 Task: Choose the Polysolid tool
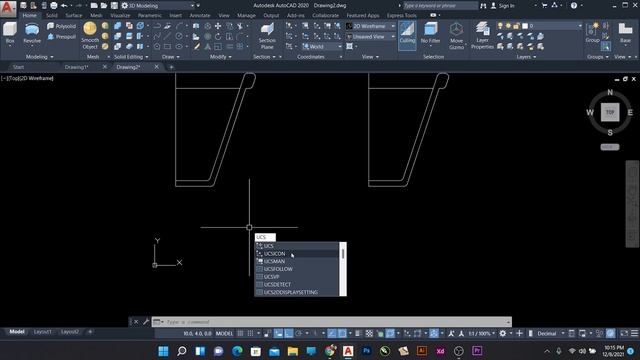[62, 26]
